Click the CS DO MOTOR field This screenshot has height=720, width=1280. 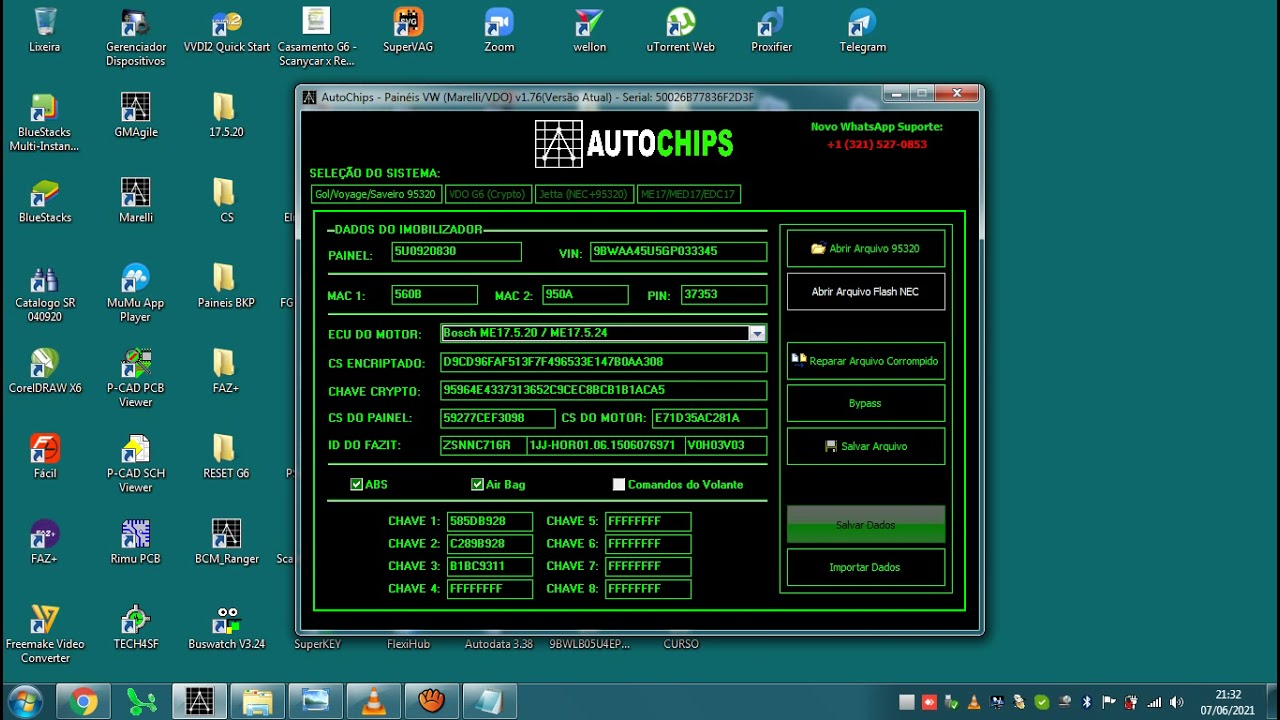pos(709,418)
